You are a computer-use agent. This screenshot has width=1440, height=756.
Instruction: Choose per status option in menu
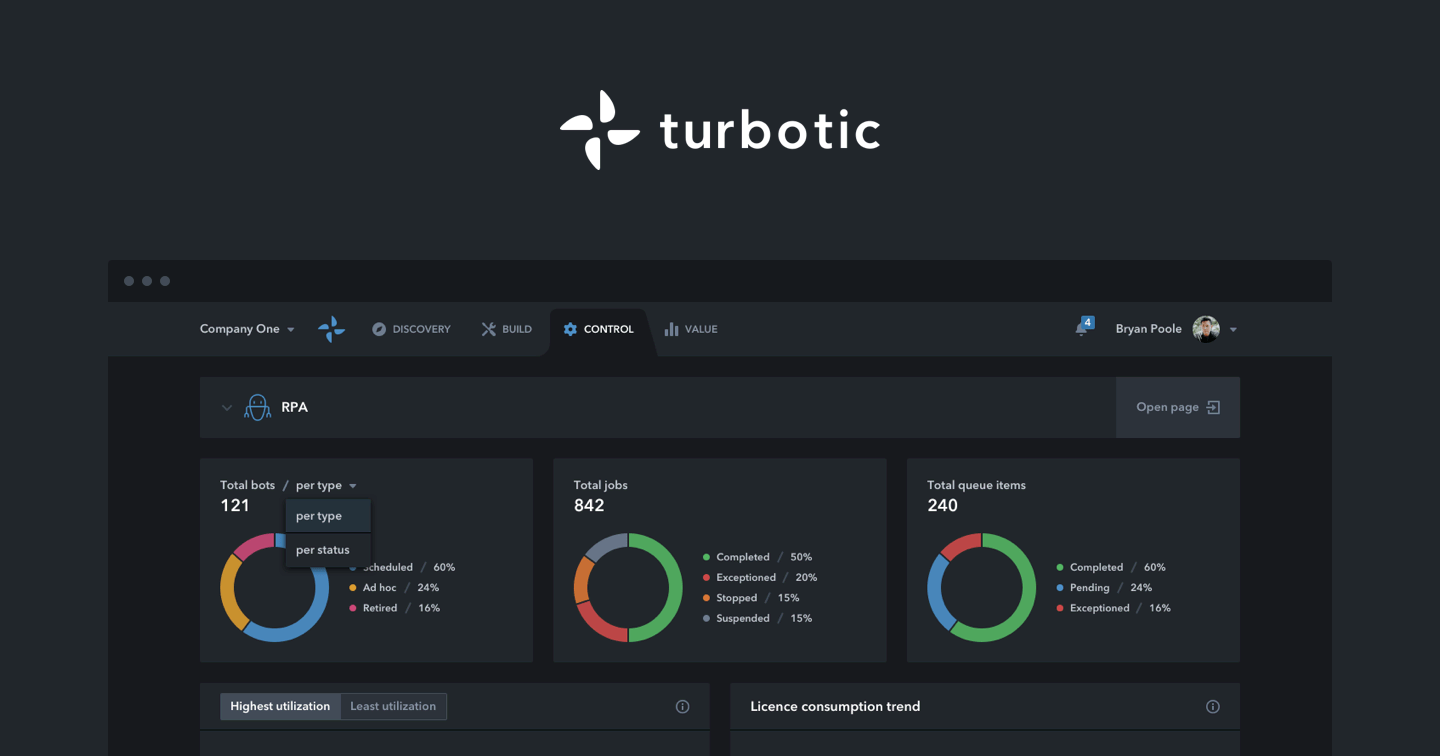tap(328, 550)
